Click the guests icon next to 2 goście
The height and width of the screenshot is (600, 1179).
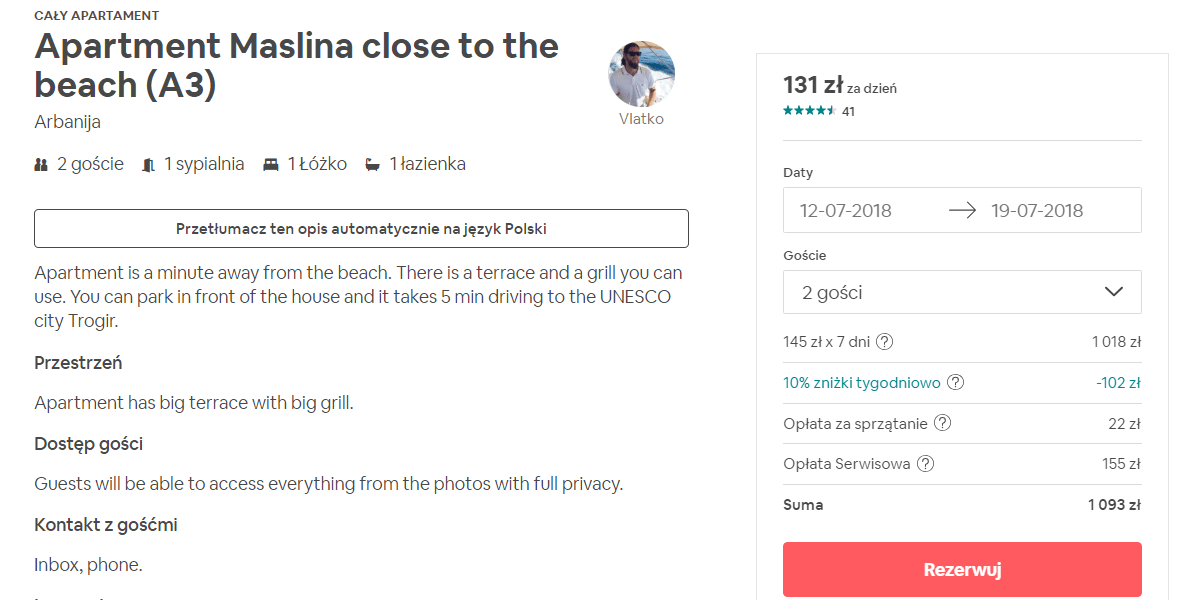(x=41, y=165)
